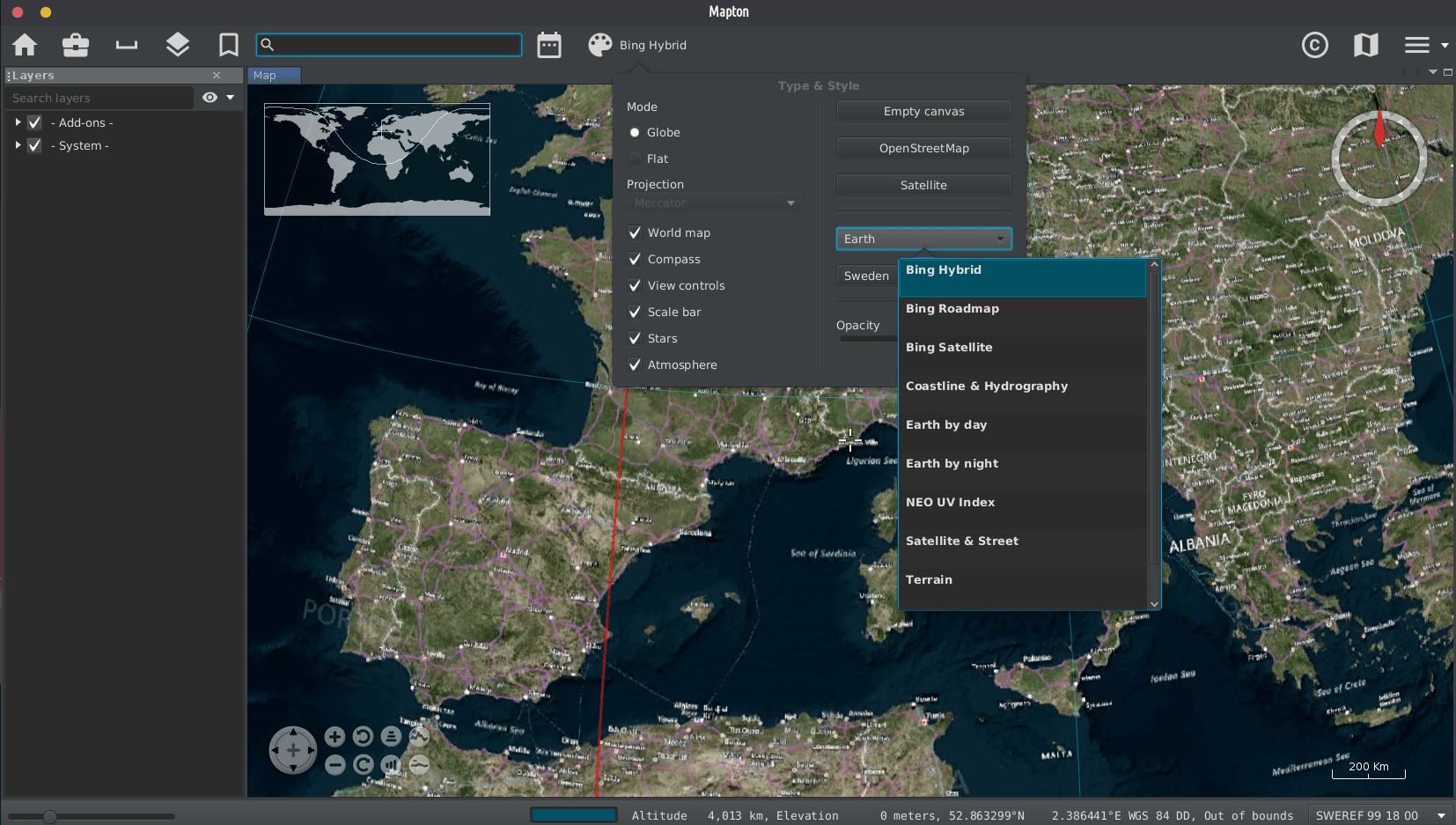Click the Search layers input field

pyautogui.click(x=99, y=99)
